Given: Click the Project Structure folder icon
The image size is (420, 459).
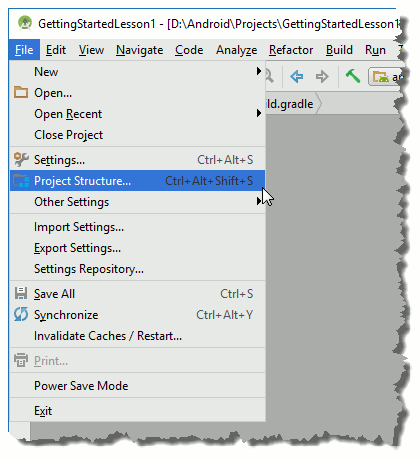Looking at the screenshot, I should (x=21, y=181).
